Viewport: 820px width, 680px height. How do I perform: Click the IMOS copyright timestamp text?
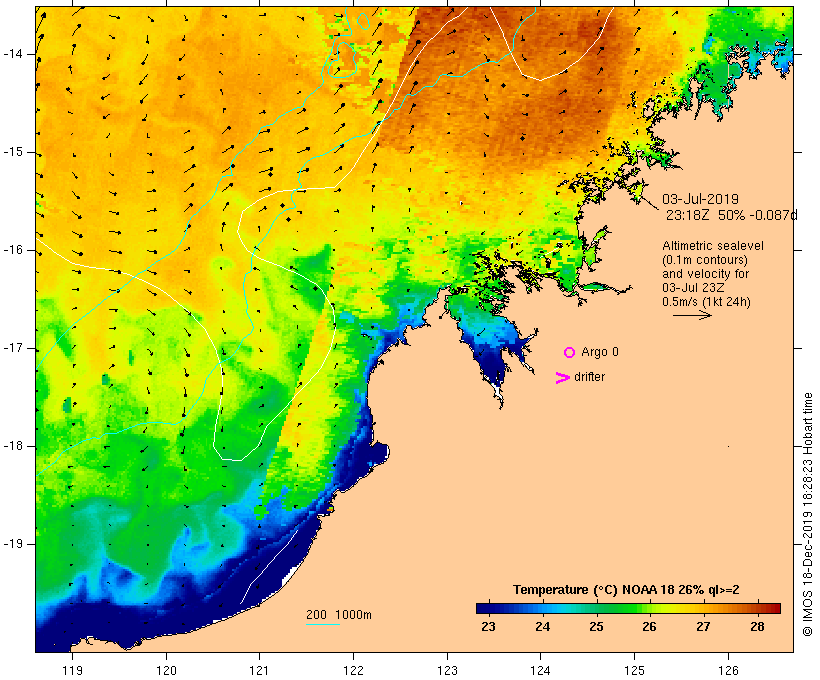coord(807,514)
